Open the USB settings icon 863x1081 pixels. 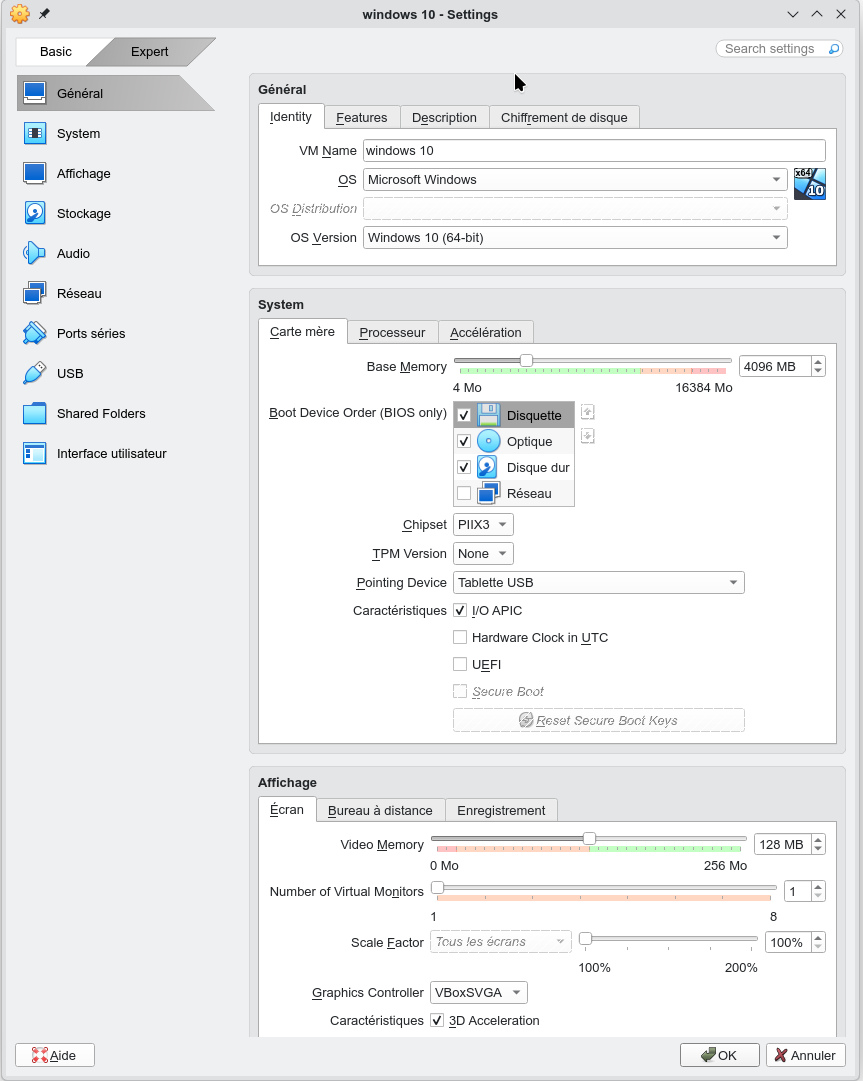coord(35,373)
